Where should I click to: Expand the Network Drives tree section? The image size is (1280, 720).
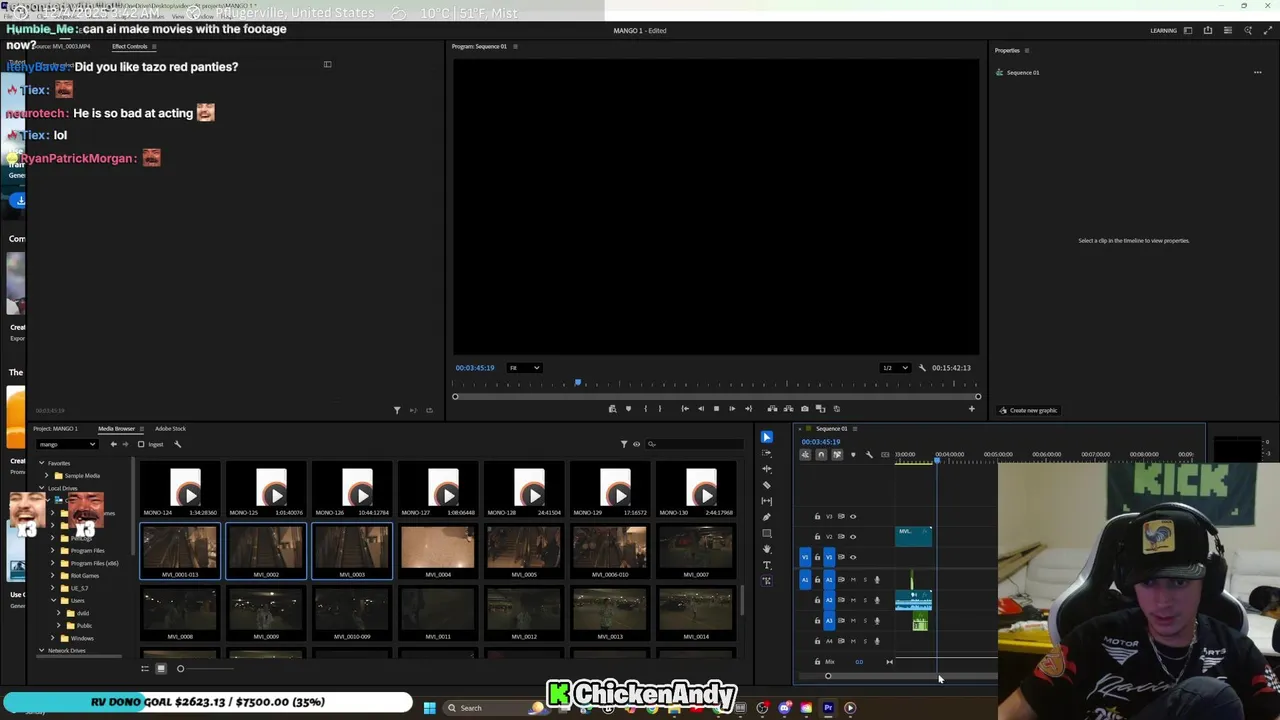click(42, 651)
